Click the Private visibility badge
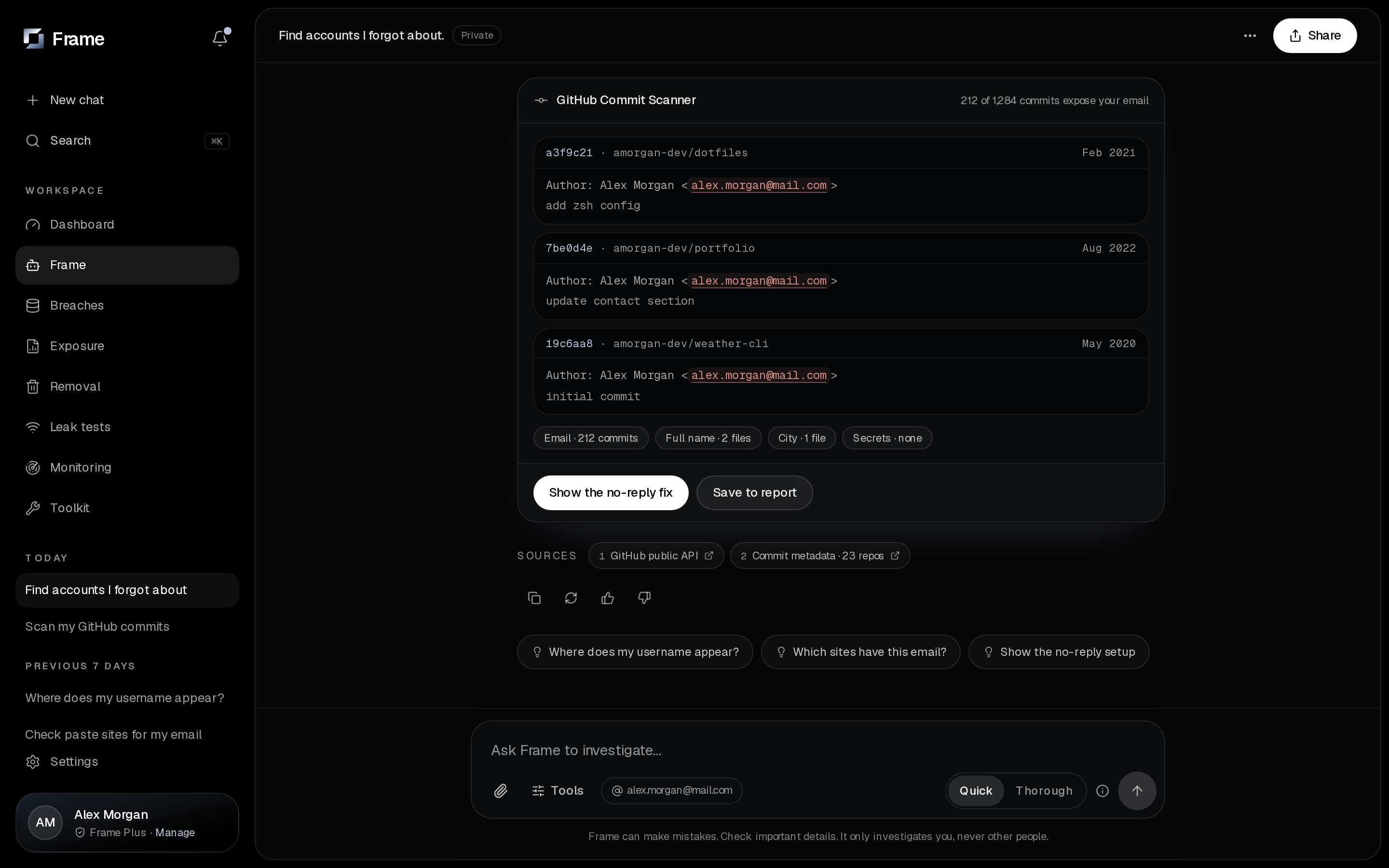This screenshot has width=1389, height=868. pos(477,36)
